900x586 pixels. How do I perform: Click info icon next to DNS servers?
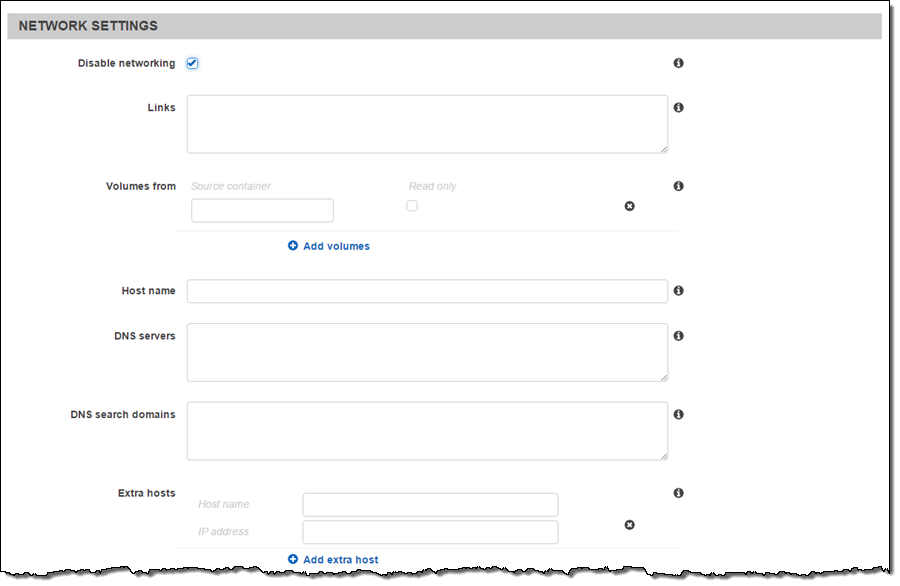678,336
